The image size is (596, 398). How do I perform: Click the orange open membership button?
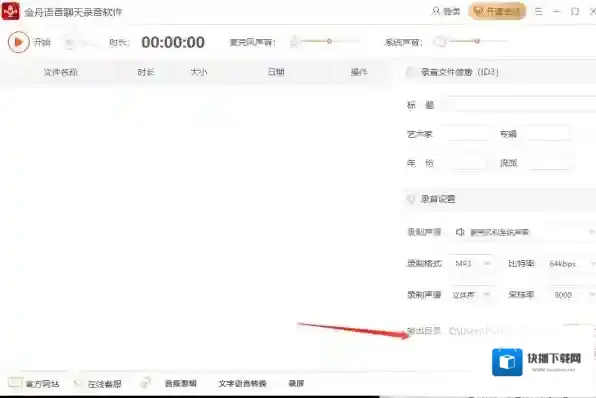coord(497,11)
